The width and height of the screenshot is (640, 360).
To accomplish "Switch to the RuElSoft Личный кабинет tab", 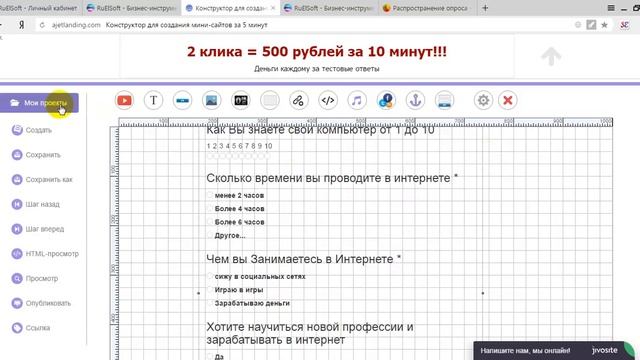I will pos(40,8).
